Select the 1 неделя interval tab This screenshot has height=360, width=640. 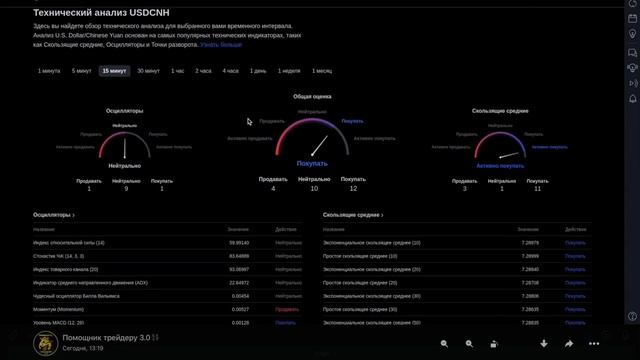(x=289, y=71)
